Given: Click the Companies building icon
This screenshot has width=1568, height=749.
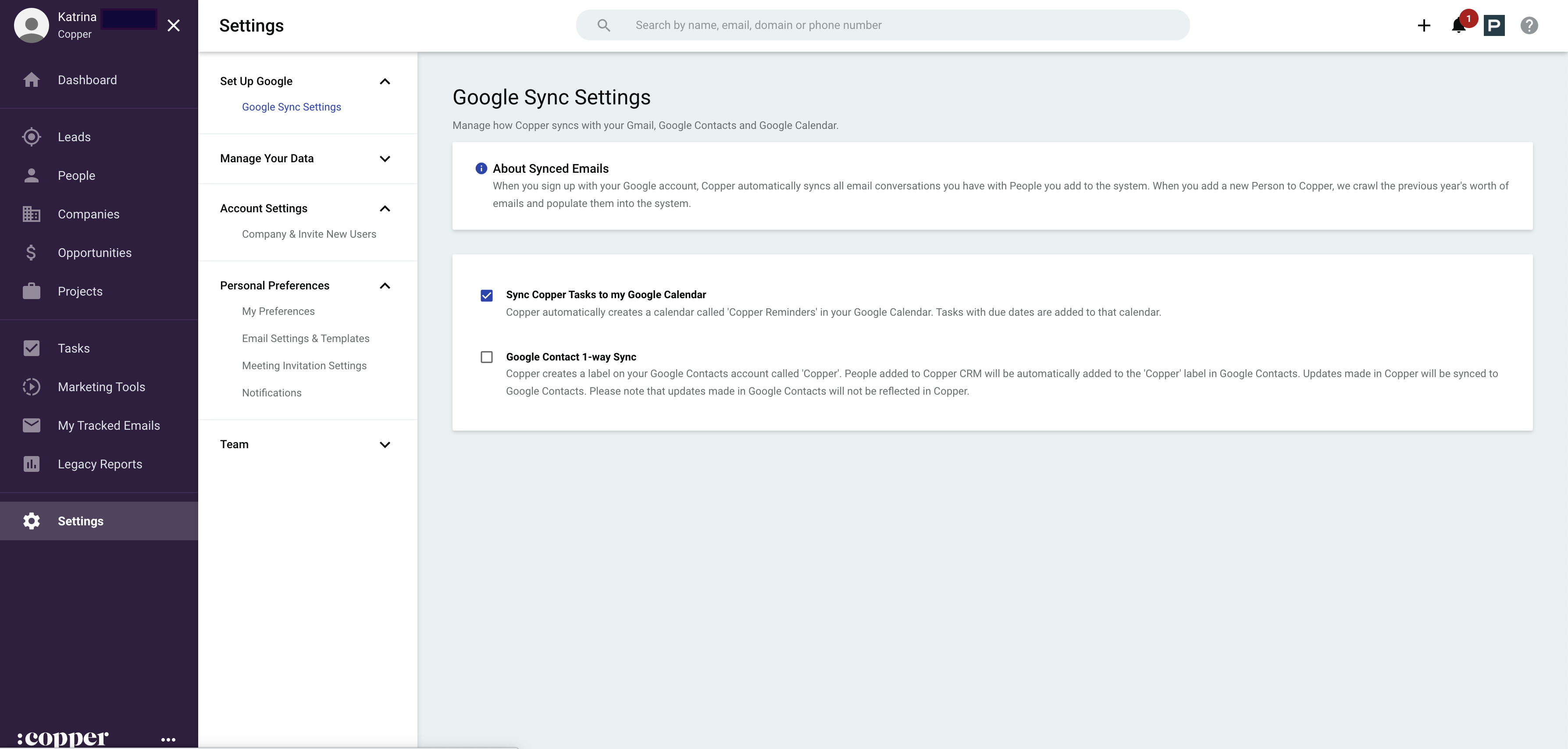Looking at the screenshot, I should click(31, 214).
